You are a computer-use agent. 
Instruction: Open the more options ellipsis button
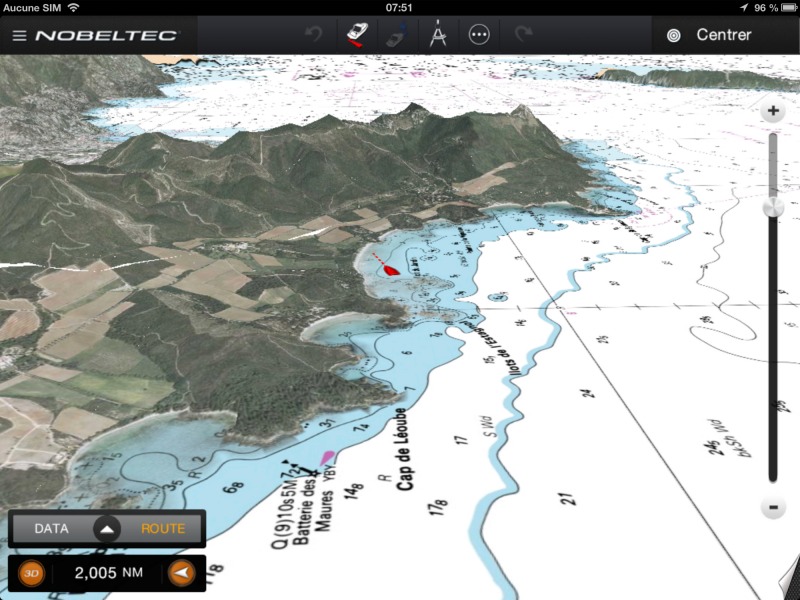[x=479, y=35]
